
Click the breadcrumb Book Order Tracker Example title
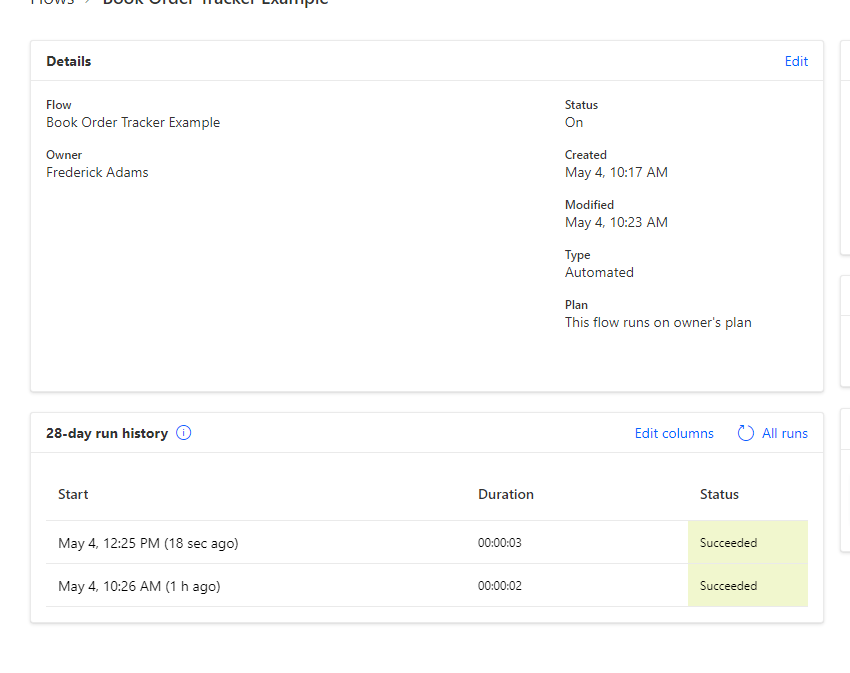[215, 2]
